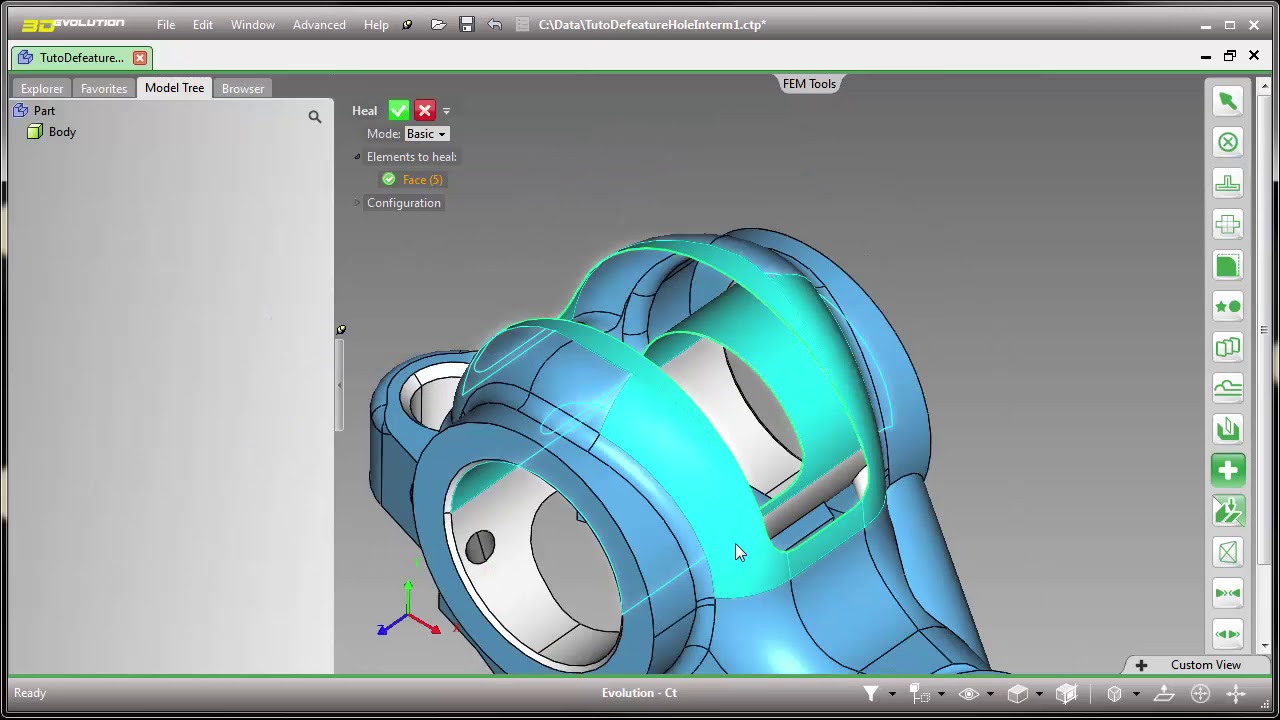The width and height of the screenshot is (1280, 720).
Task: Switch to the Browser tab
Action: point(243,88)
